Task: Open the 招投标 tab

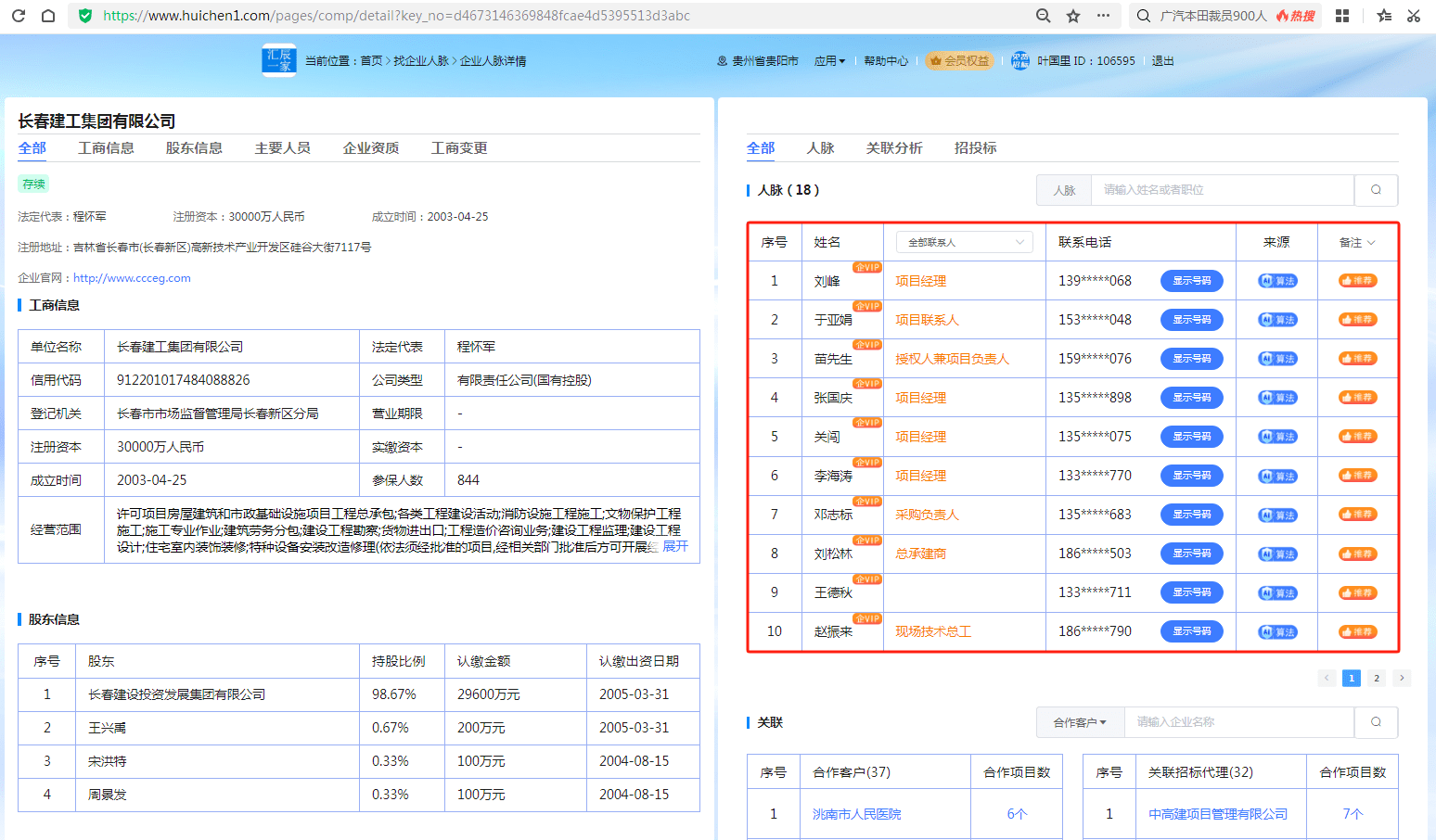Action: pos(976,148)
